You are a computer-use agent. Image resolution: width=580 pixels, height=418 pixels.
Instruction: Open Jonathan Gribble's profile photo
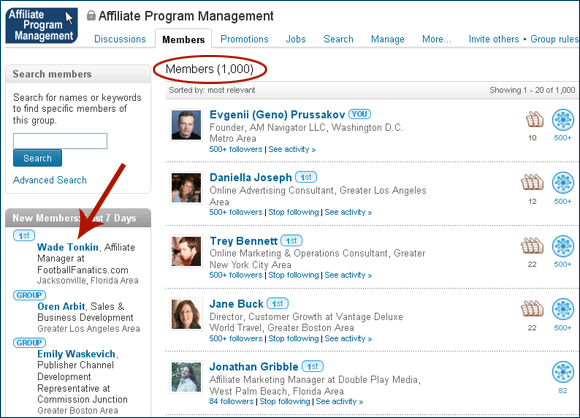(186, 377)
